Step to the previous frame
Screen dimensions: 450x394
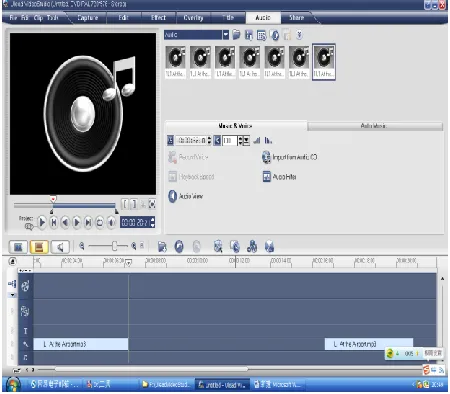65,222
